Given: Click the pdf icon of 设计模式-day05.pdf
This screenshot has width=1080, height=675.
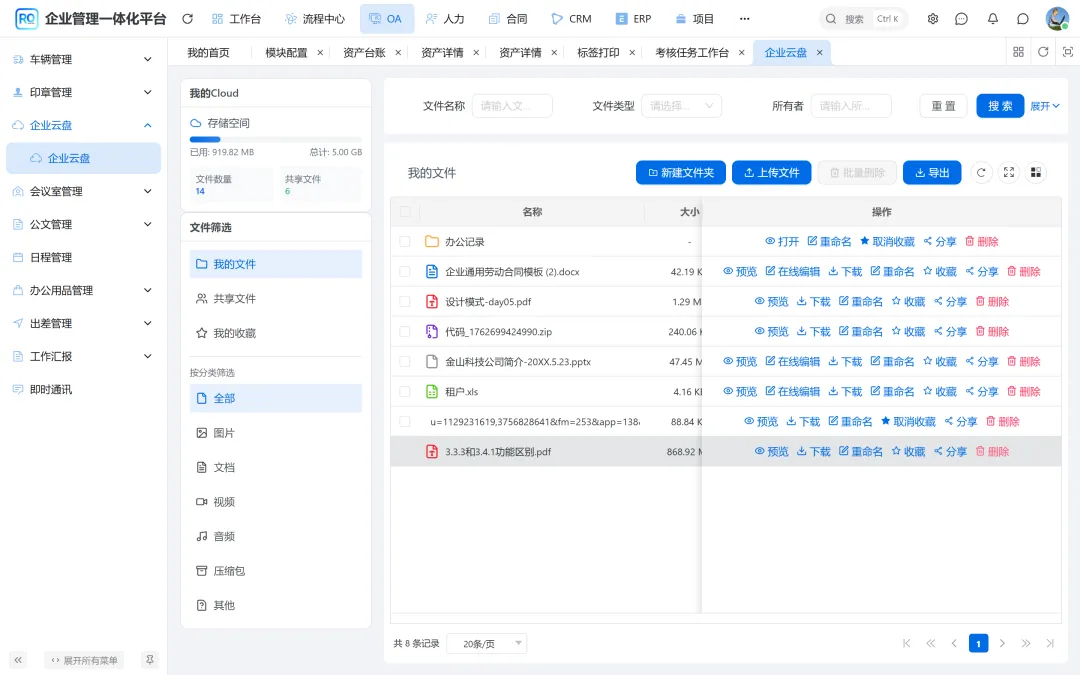Looking at the screenshot, I should pos(432,302).
